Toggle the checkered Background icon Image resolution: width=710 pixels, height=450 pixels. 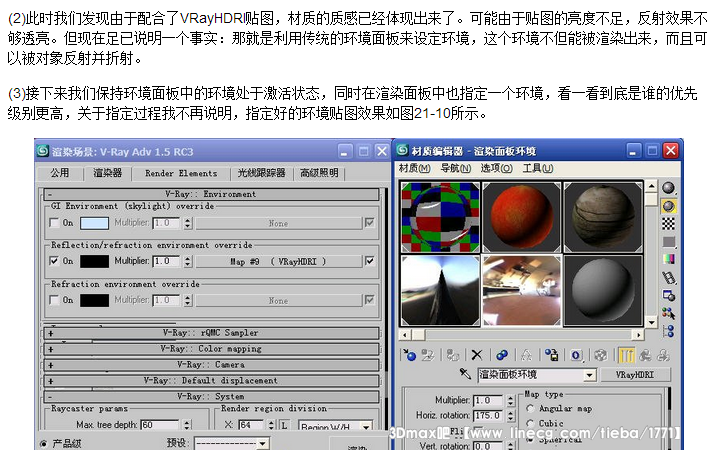[668, 224]
